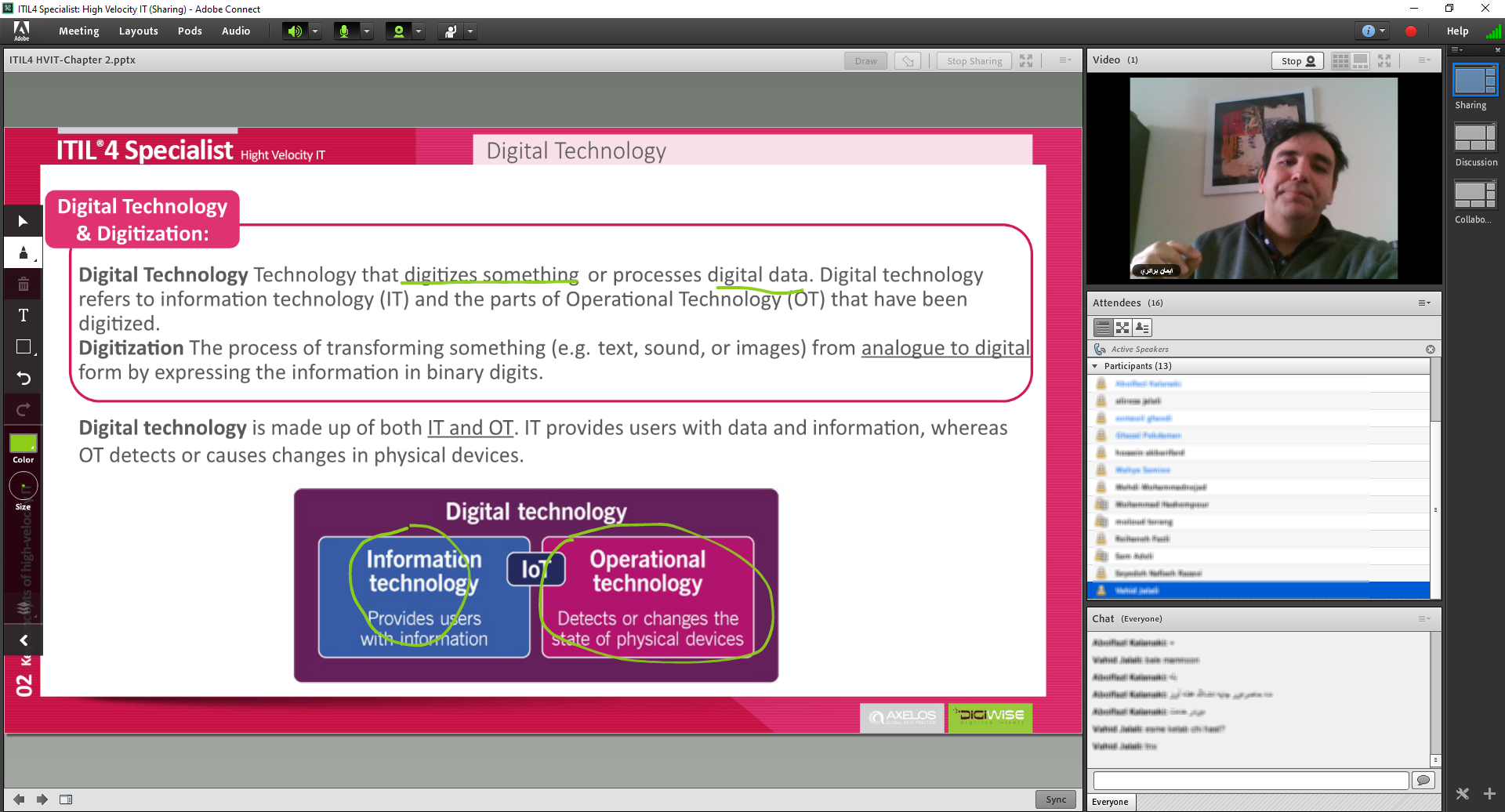
Task: Click the Adobe logo in menu bar
Action: pos(21,31)
